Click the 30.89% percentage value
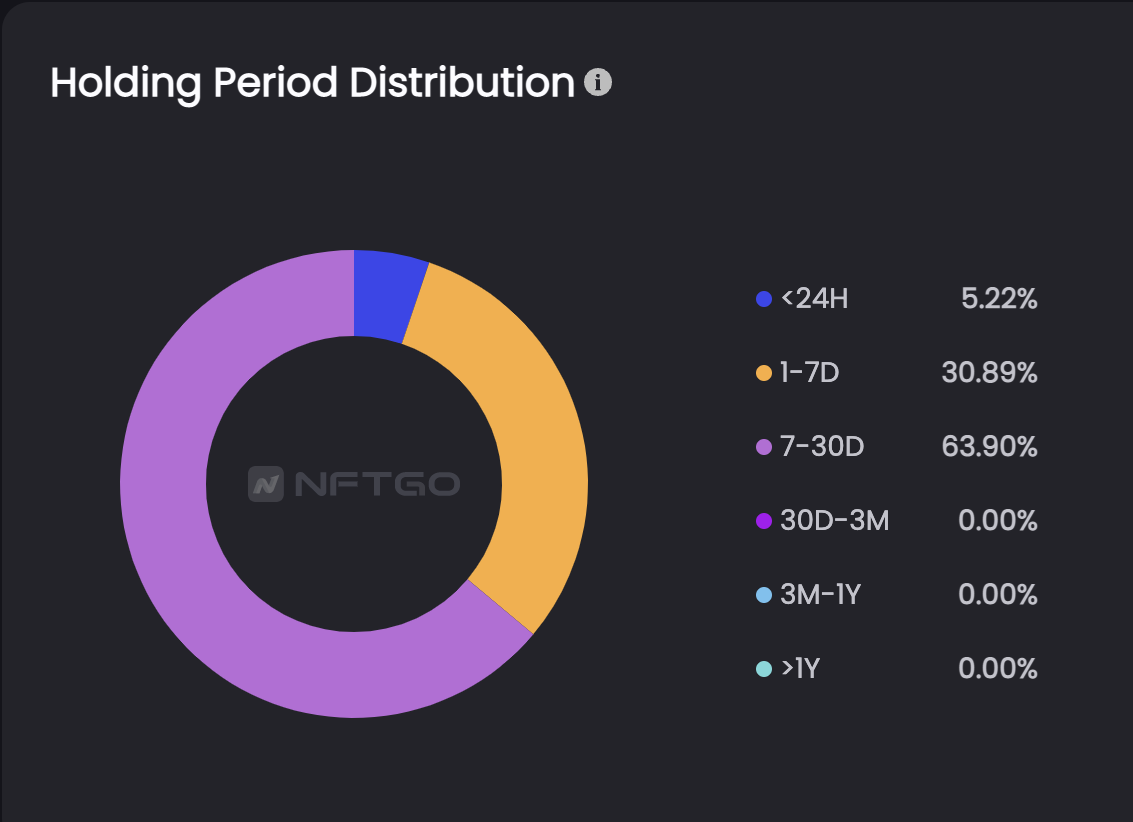The height and width of the screenshot is (822, 1133). pos(989,373)
